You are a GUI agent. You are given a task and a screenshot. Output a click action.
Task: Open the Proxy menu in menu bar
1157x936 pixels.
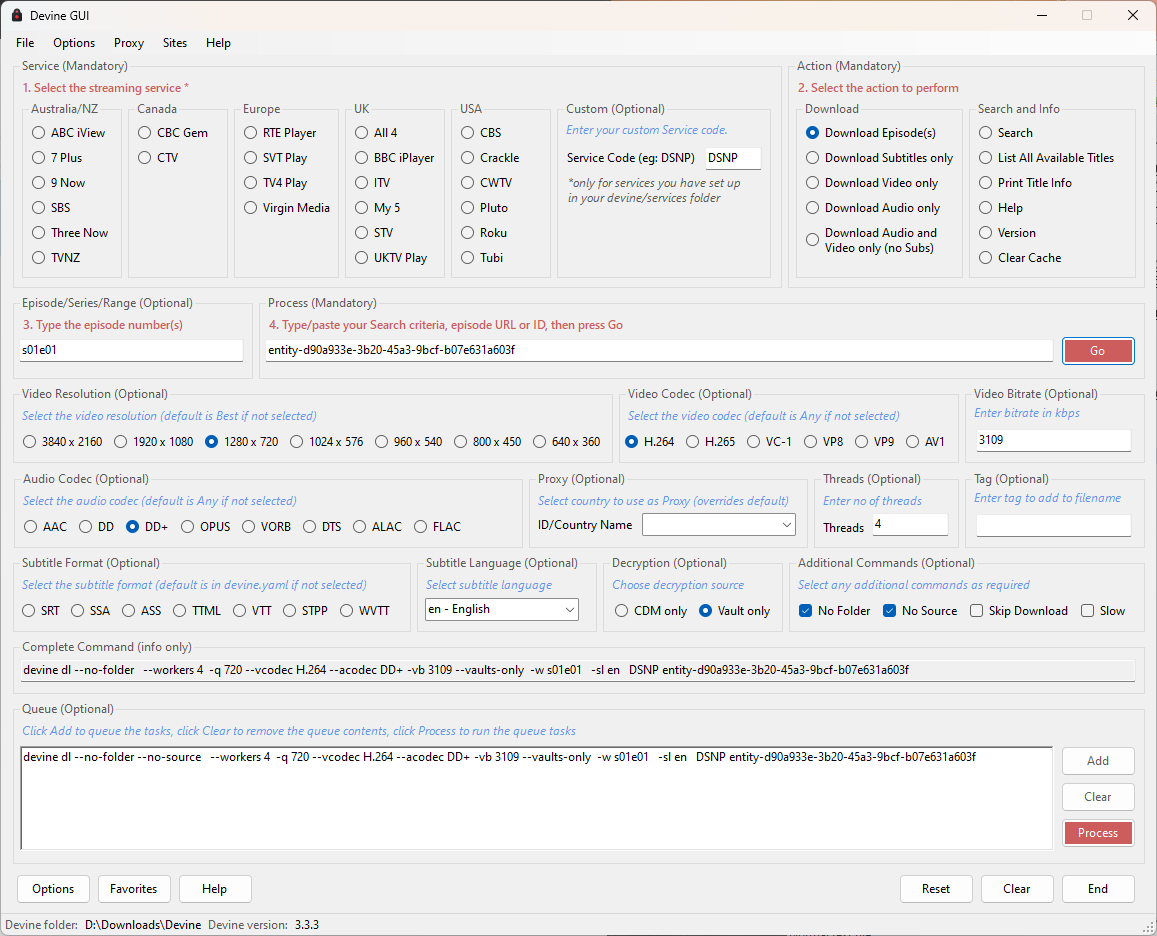tap(129, 43)
